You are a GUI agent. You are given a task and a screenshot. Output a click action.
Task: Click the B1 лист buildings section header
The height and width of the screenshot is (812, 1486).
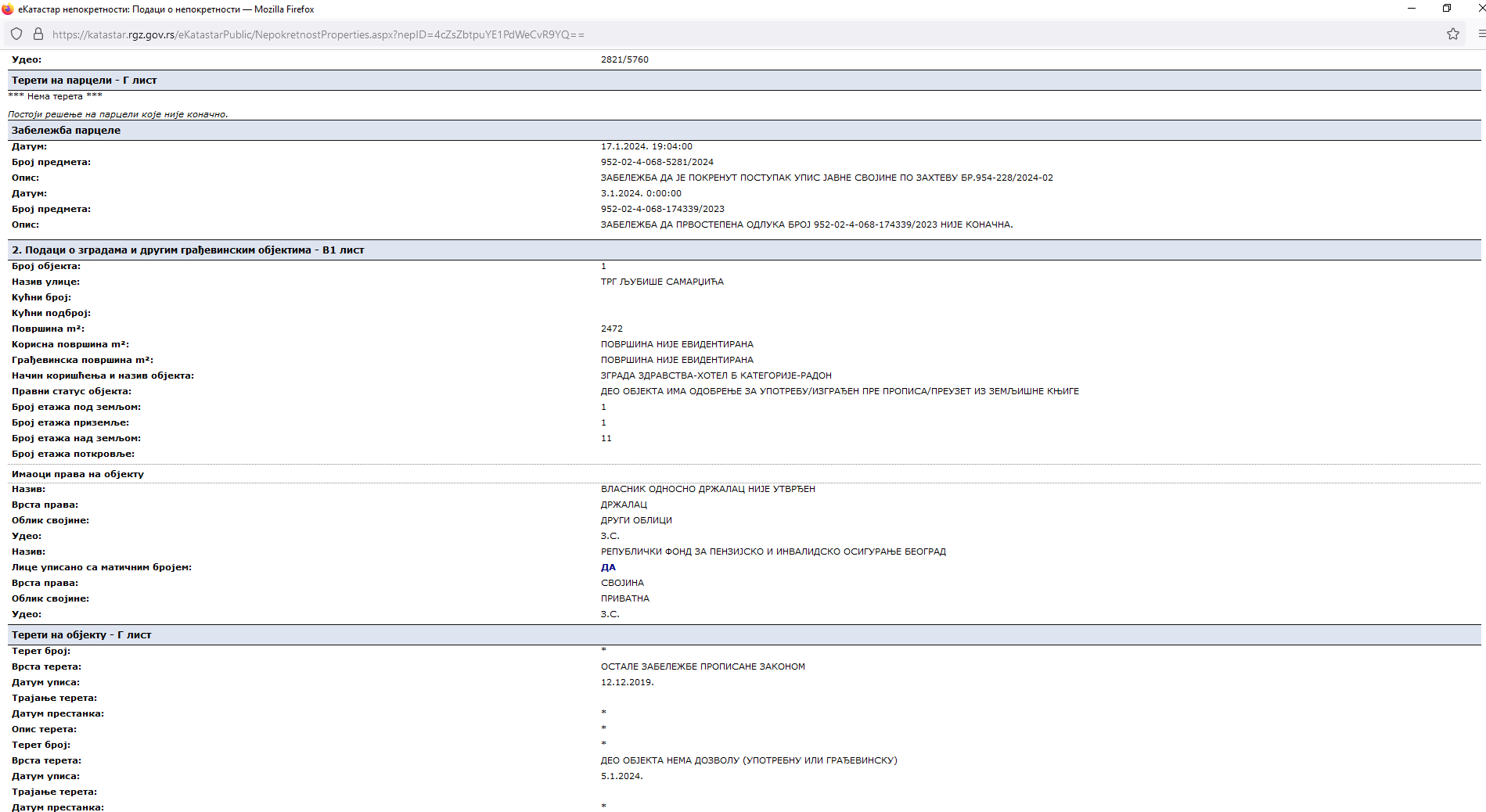pos(188,250)
